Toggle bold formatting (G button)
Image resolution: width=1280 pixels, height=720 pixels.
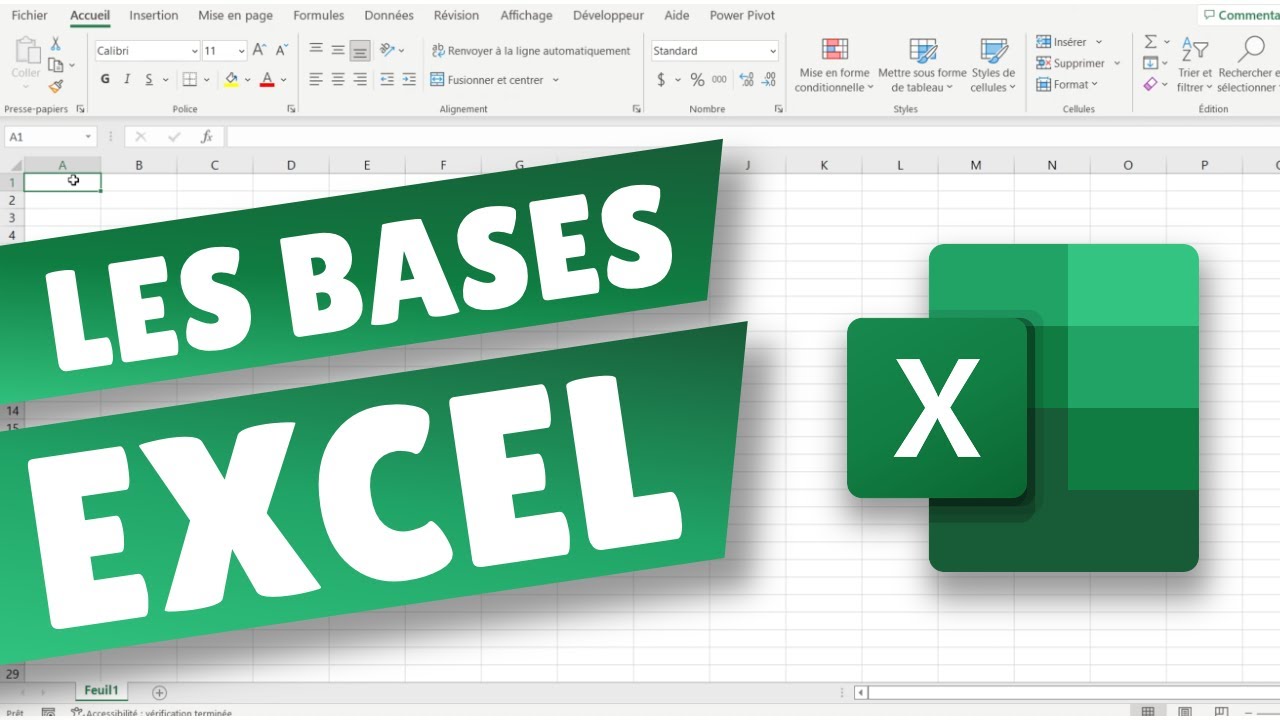(105, 80)
